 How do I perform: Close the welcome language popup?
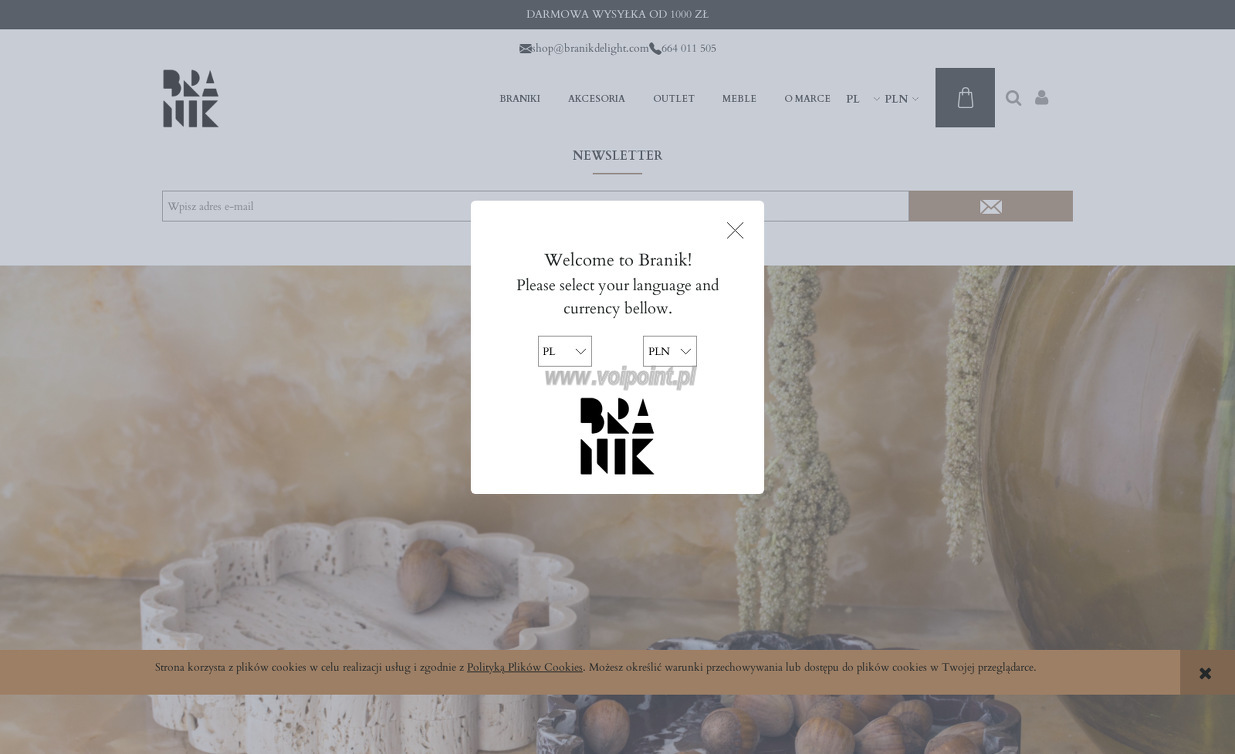(x=735, y=230)
